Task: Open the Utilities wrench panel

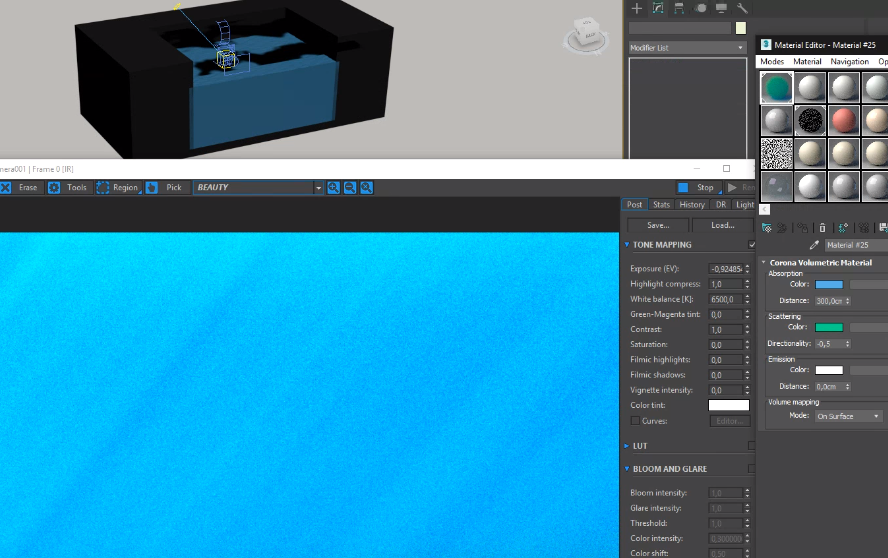Action: [743, 8]
